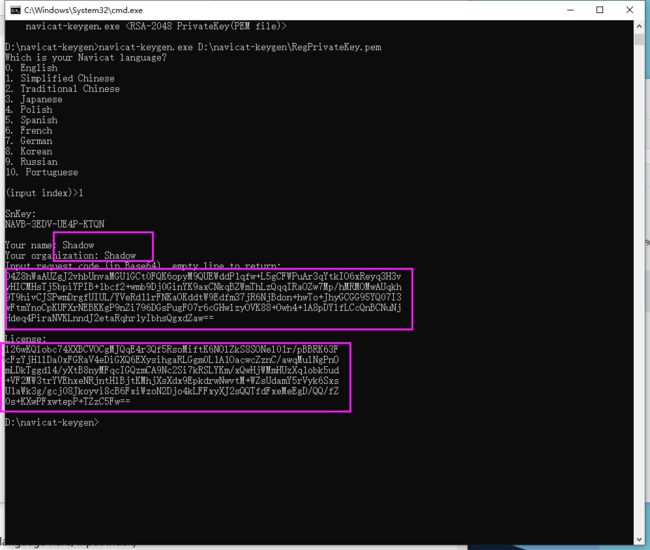
Task: Click the '1. Simplified Chinese' line
Action: pos(60,78)
